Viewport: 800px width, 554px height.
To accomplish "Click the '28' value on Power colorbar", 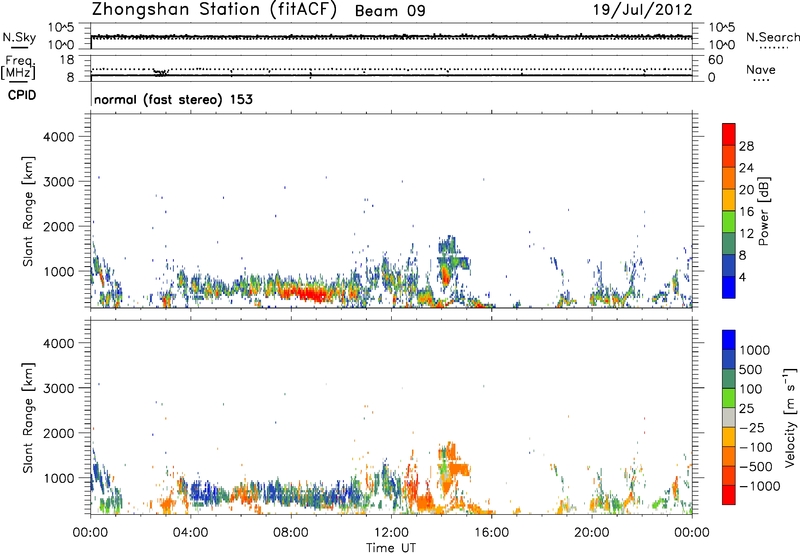I will coord(746,146).
